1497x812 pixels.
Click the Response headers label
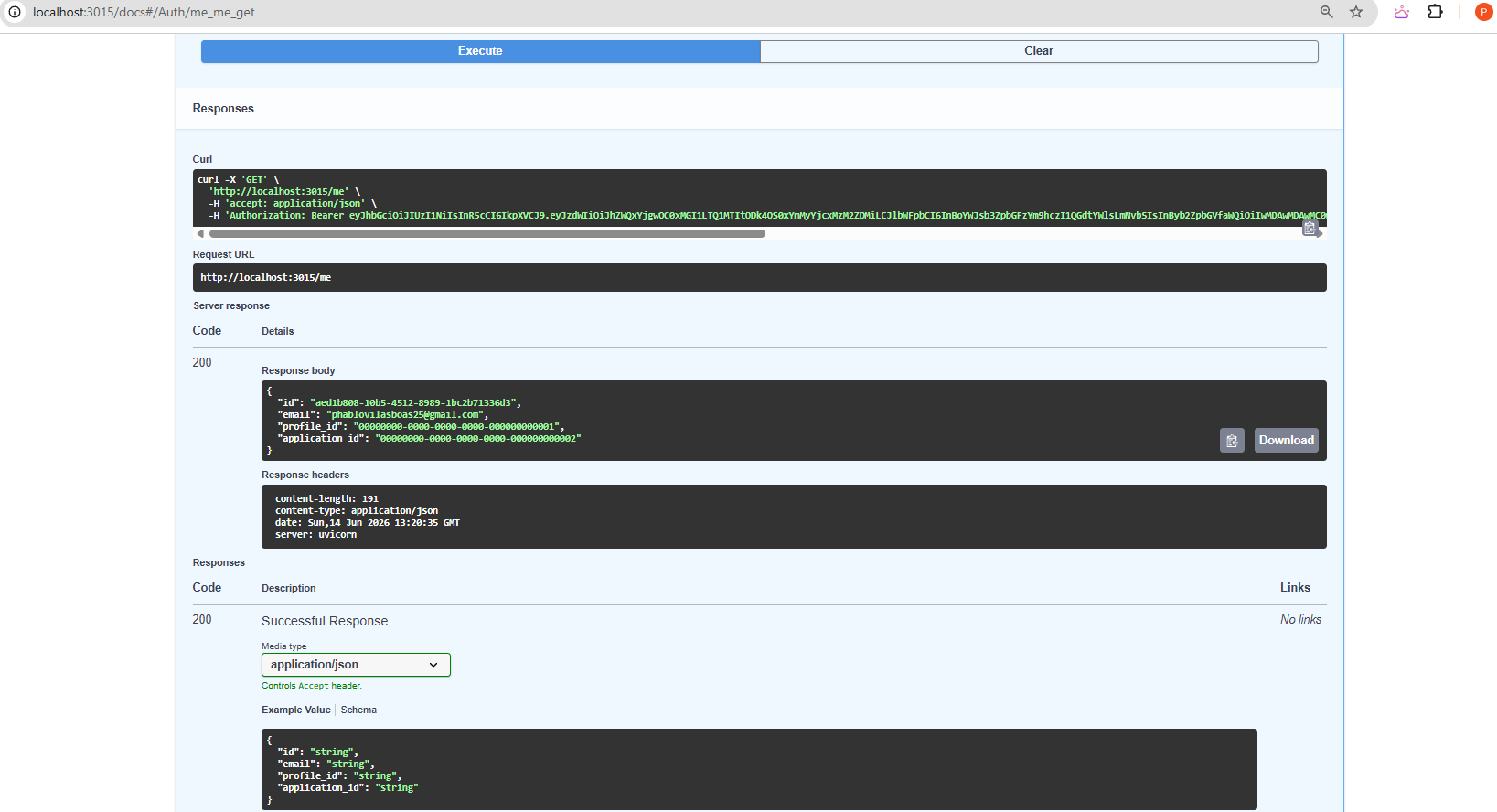pos(305,475)
